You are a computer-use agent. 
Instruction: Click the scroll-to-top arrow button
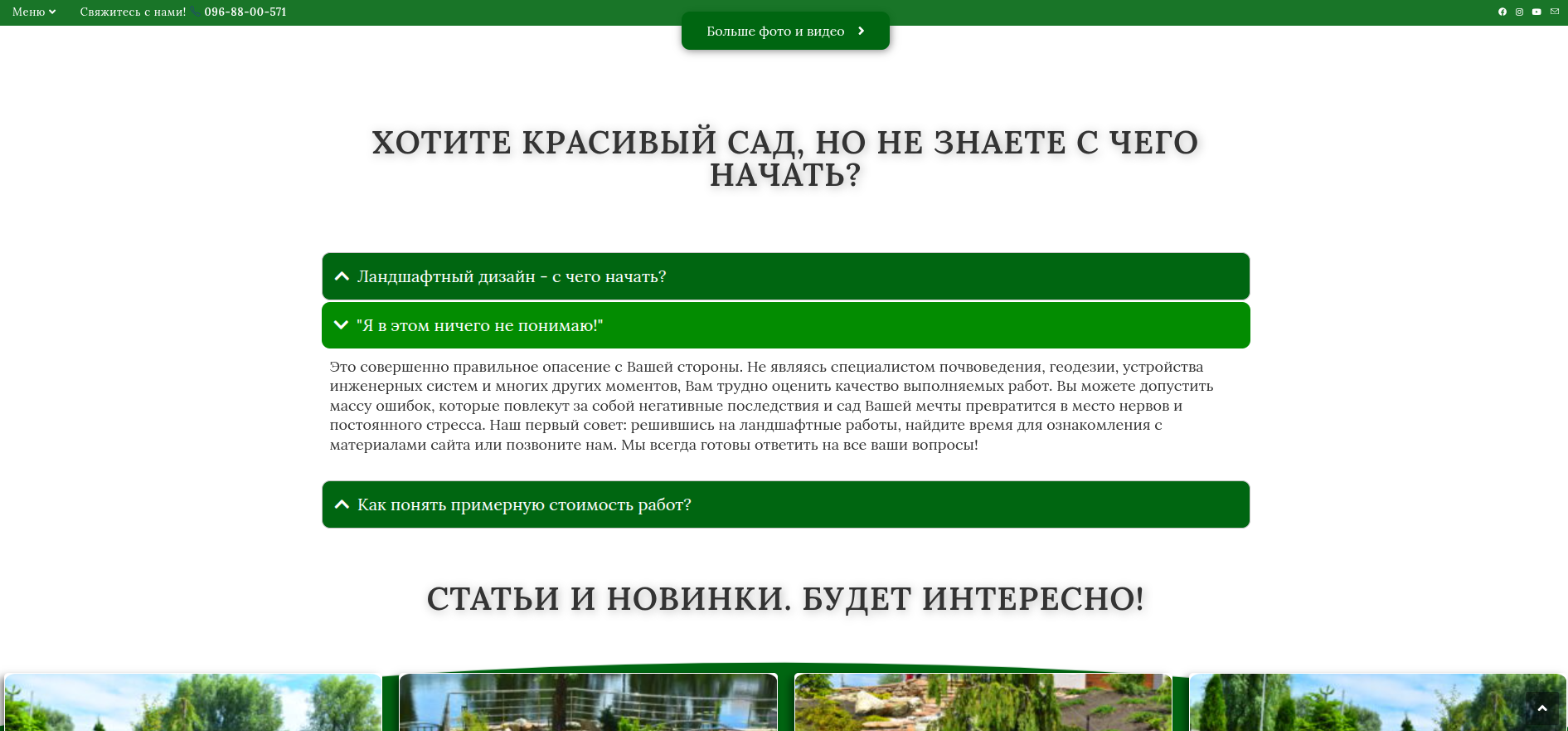click(x=1542, y=708)
